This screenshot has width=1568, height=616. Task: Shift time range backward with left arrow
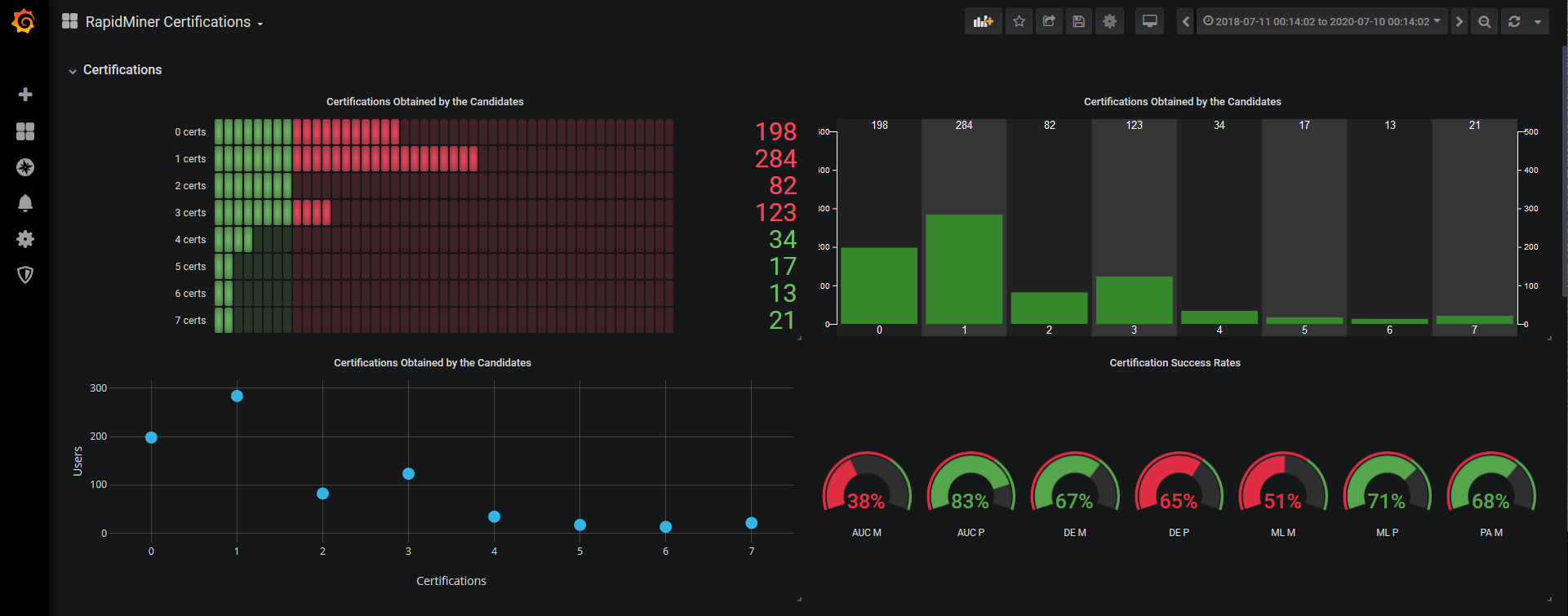click(1186, 22)
